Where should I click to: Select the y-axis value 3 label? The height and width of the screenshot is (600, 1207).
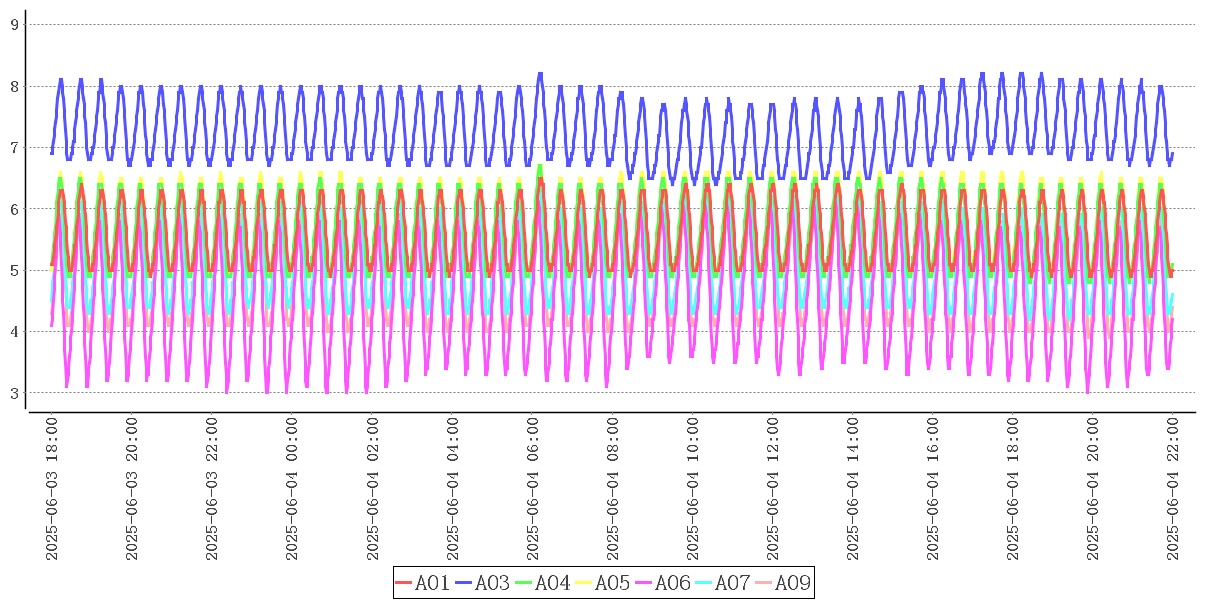15,393
